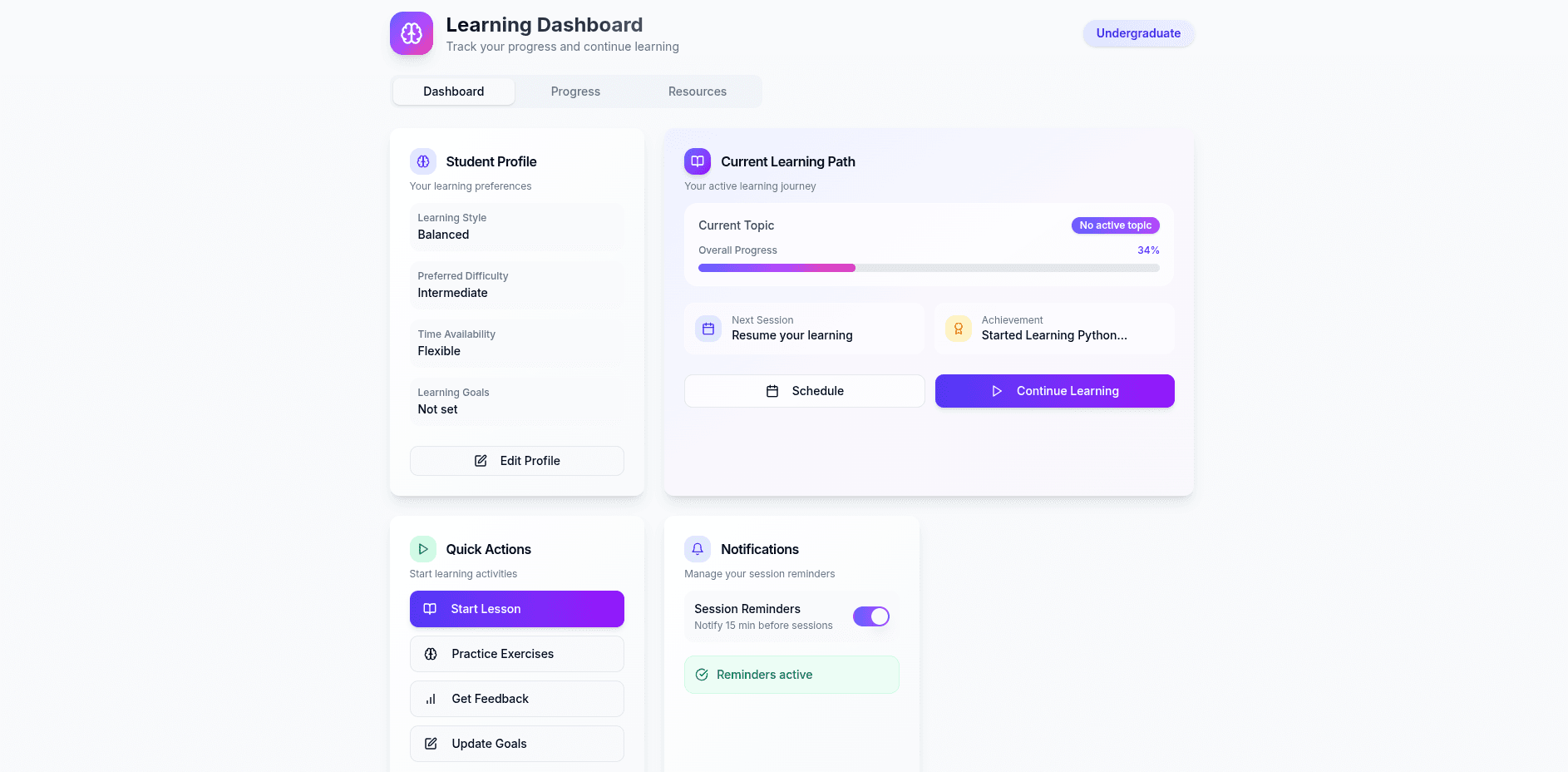
Task: Open the Schedule dialog
Action: coord(803,391)
